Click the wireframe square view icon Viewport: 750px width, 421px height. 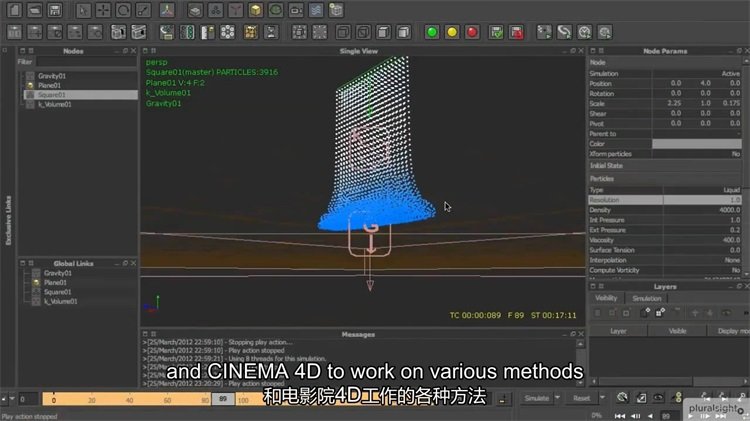pos(342,32)
